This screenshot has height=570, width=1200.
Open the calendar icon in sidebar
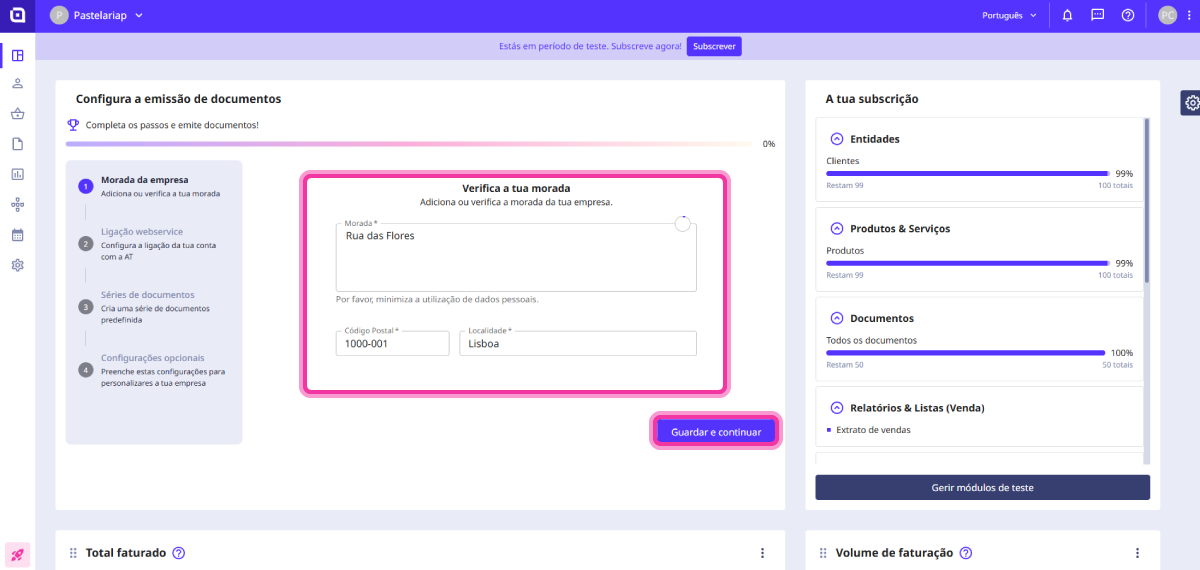(x=17, y=235)
